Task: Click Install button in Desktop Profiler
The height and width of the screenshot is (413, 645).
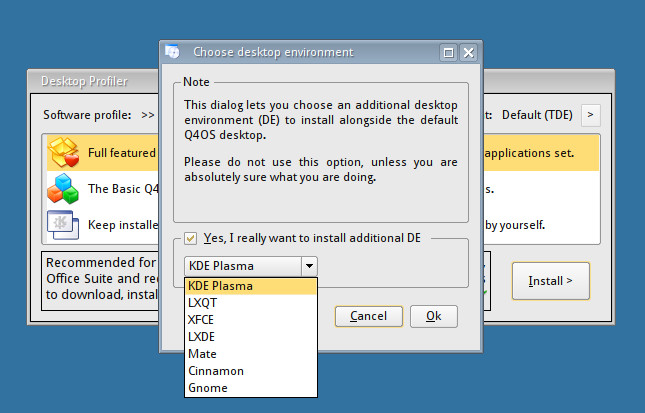Action: click(550, 281)
